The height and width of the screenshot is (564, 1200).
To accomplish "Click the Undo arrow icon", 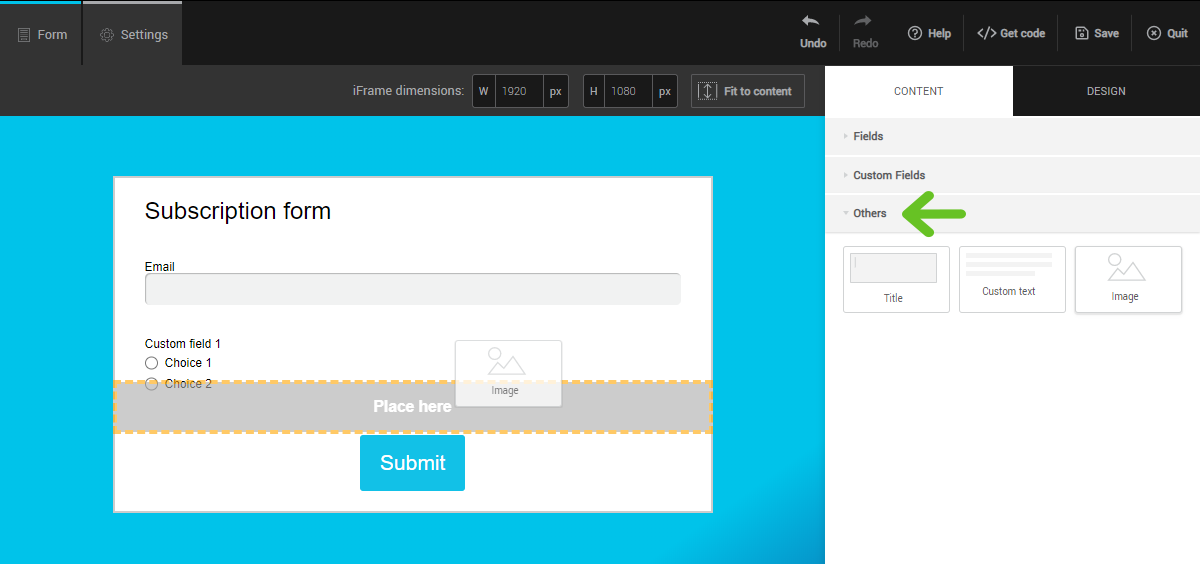I will (x=812, y=22).
